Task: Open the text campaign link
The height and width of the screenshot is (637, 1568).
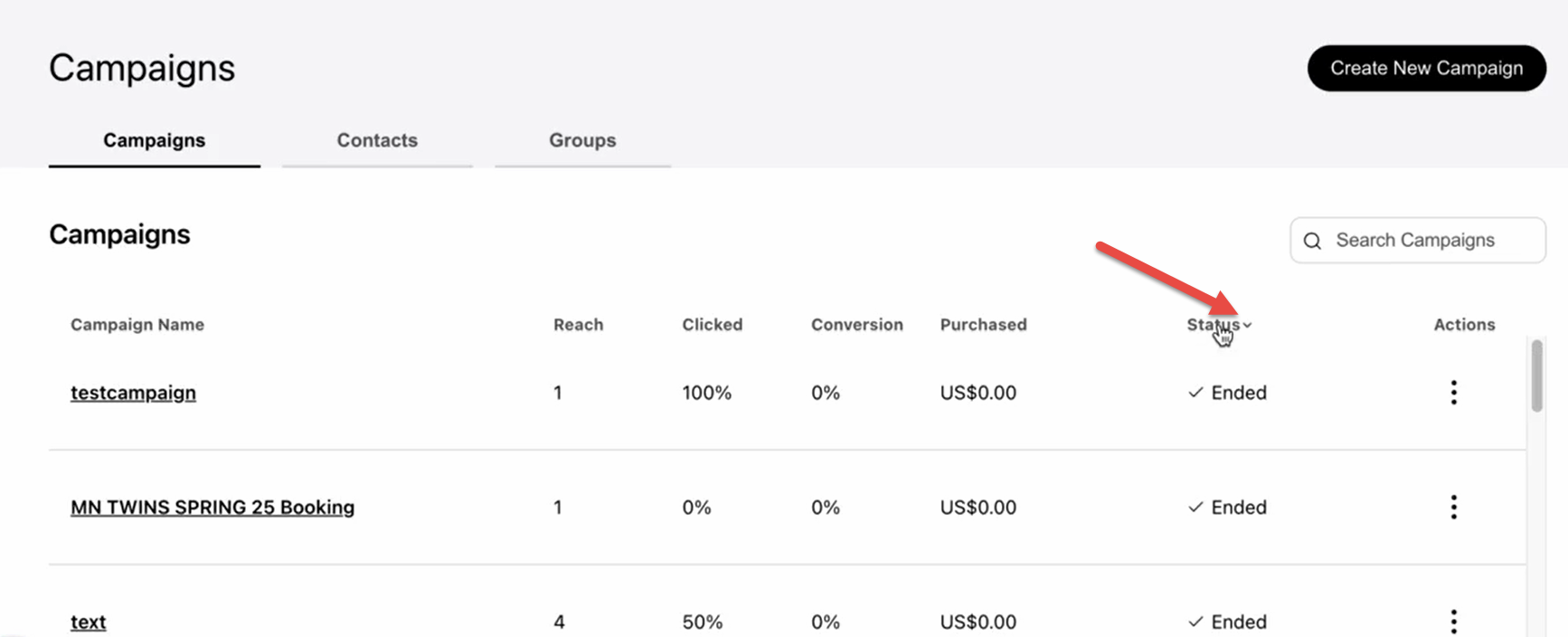Action: [x=88, y=622]
